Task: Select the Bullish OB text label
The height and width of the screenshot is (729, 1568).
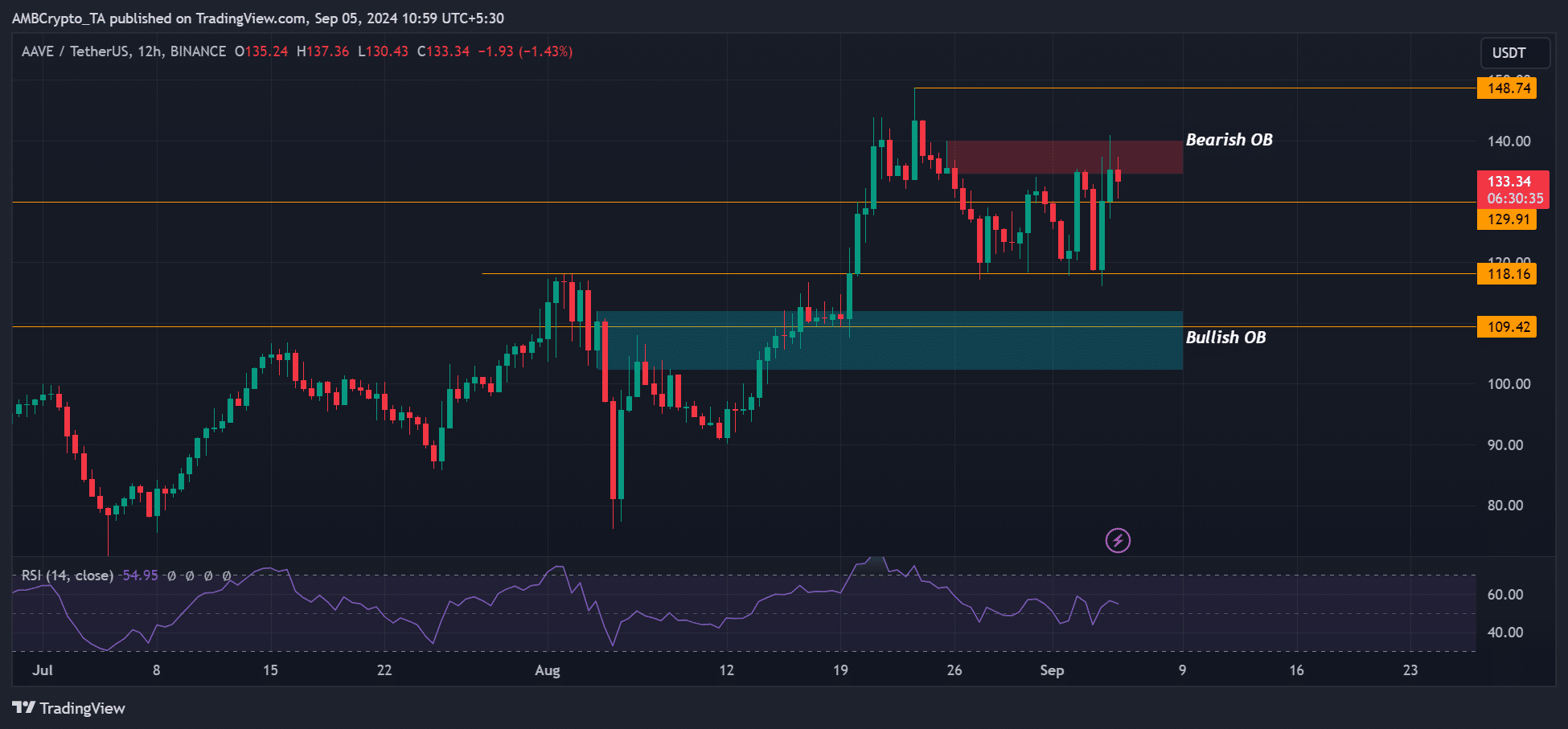Action: (1225, 338)
